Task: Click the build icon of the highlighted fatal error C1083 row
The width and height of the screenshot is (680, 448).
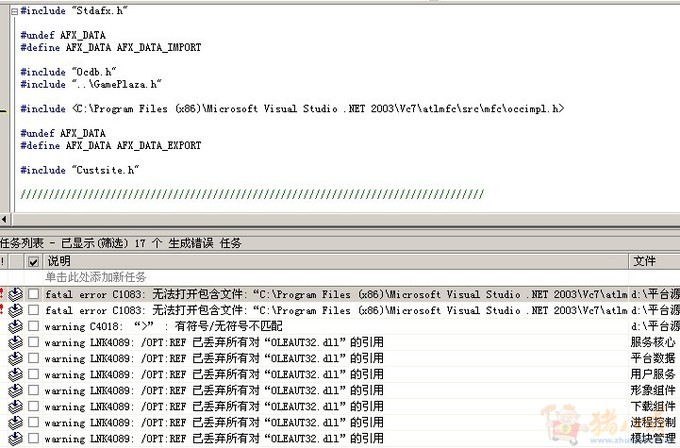Action: tap(16, 294)
